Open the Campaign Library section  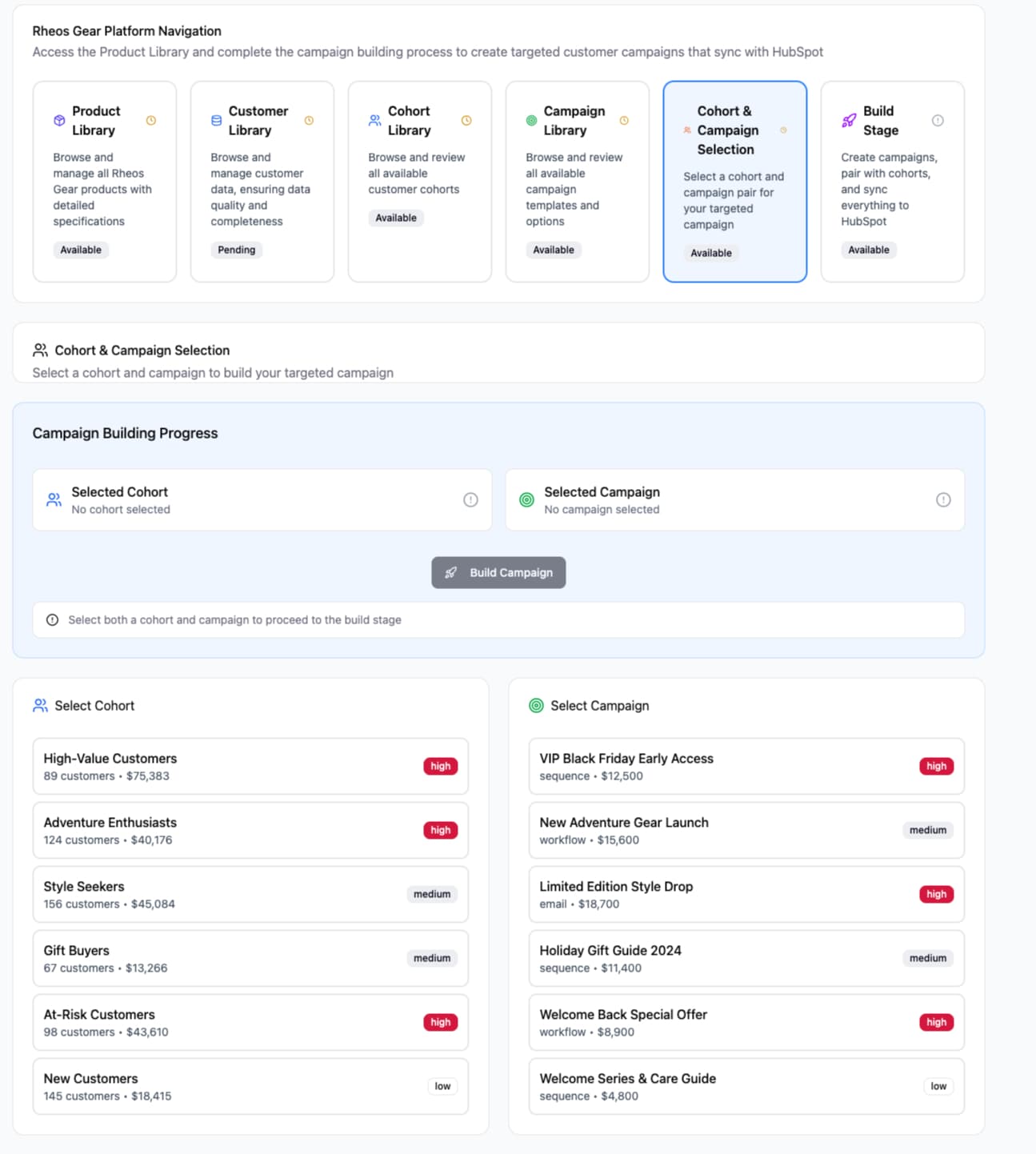coord(577,182)
